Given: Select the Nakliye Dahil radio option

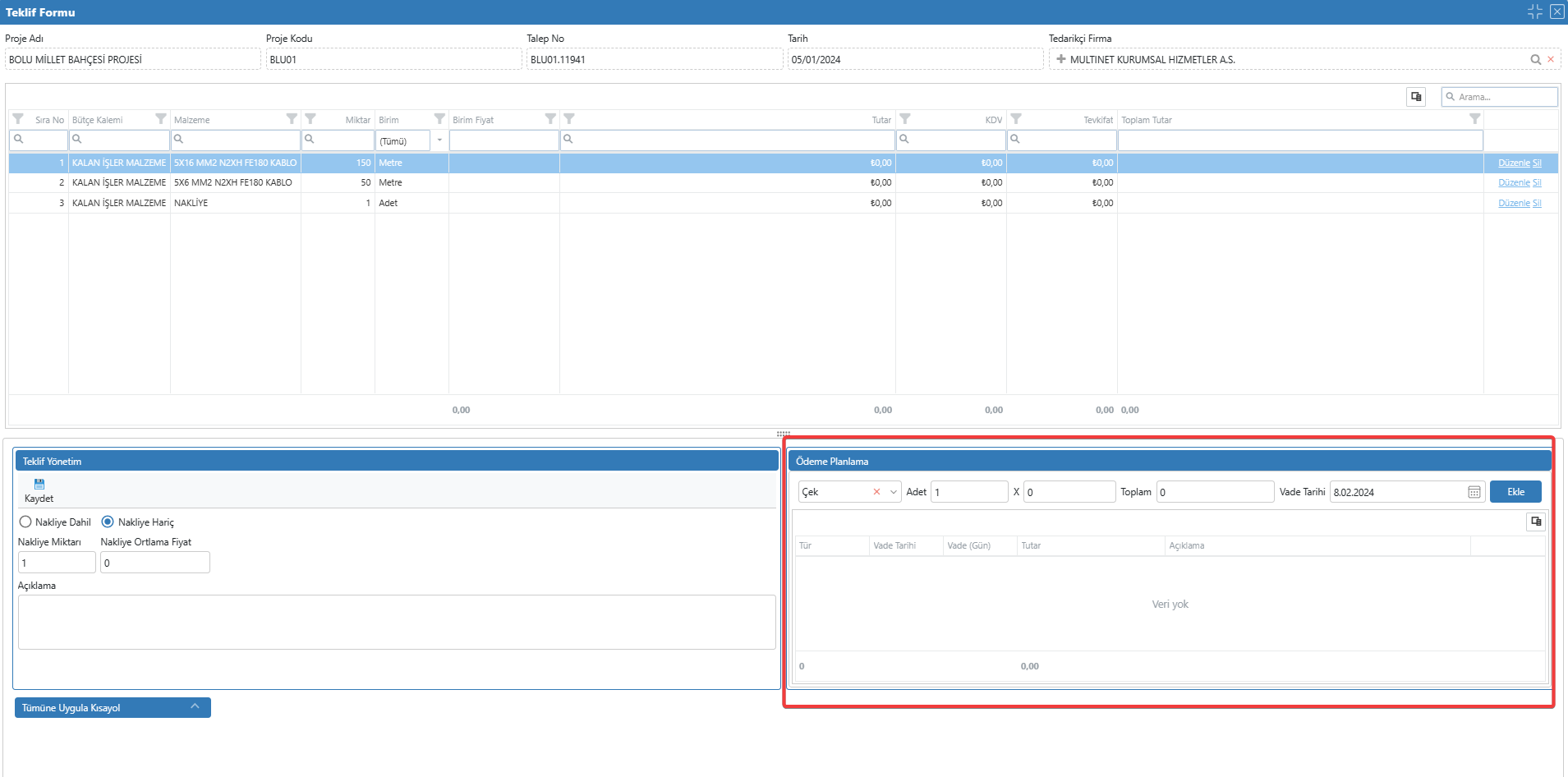Looking at the screenshot, I should 25,522.
